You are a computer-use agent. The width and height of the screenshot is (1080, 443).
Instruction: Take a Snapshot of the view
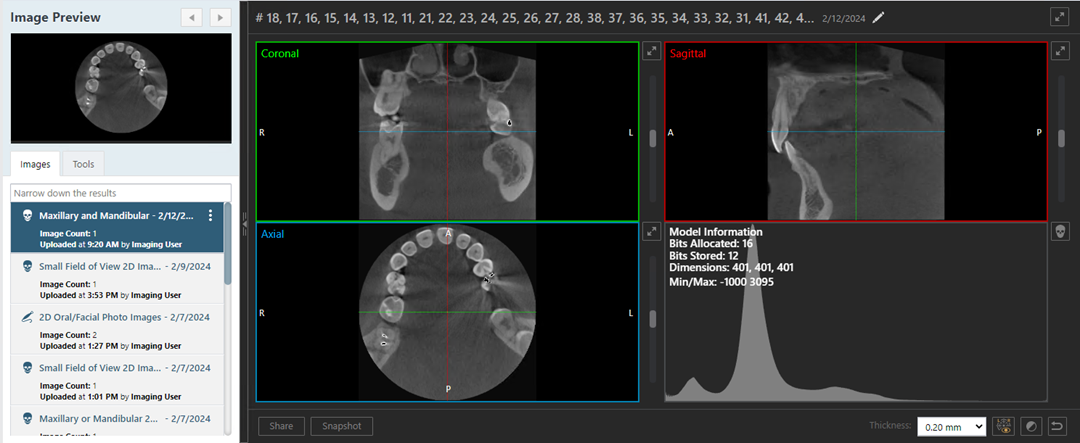[342, 426]
